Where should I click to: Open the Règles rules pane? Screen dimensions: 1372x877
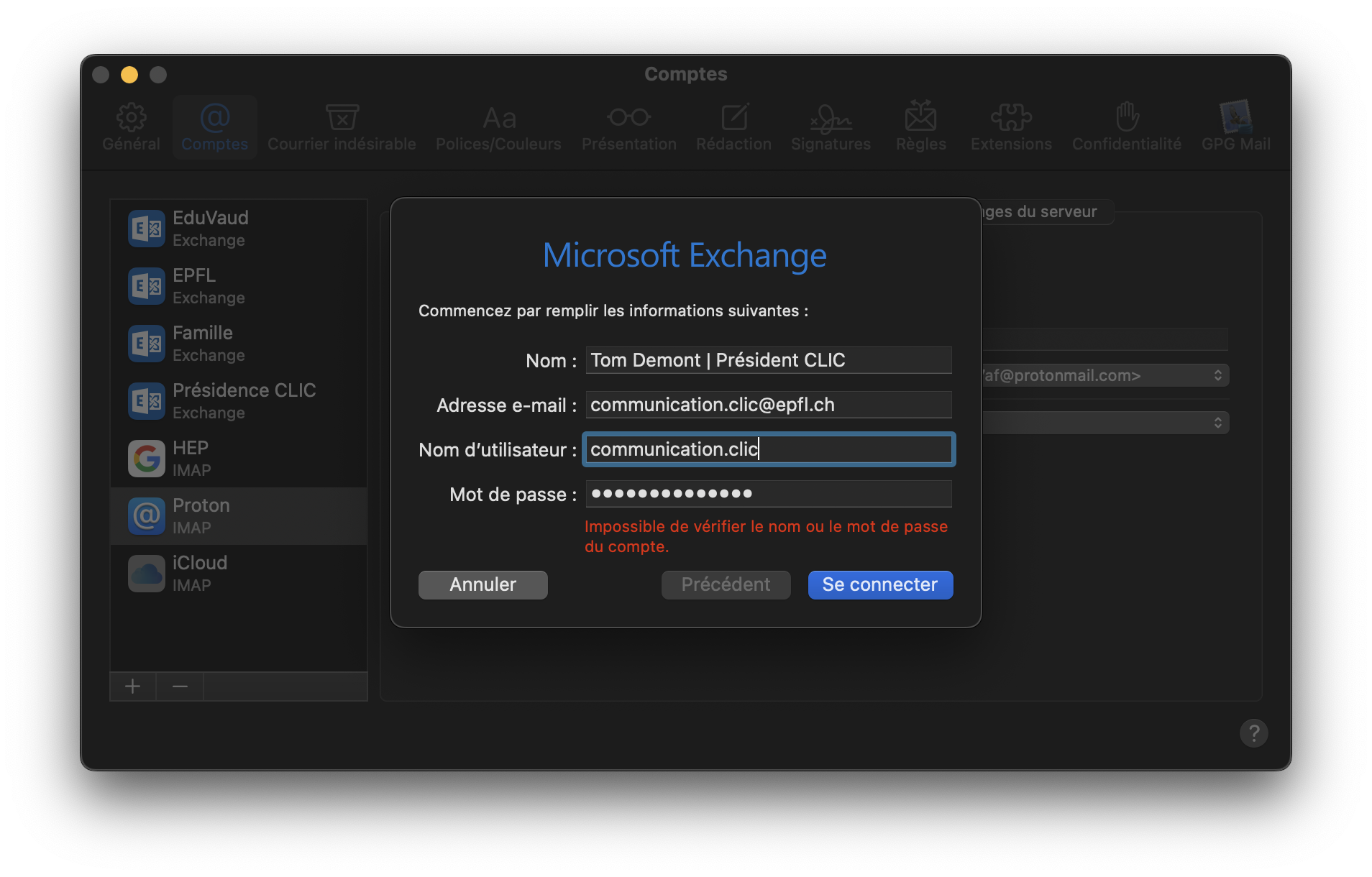tap(920, 127)
